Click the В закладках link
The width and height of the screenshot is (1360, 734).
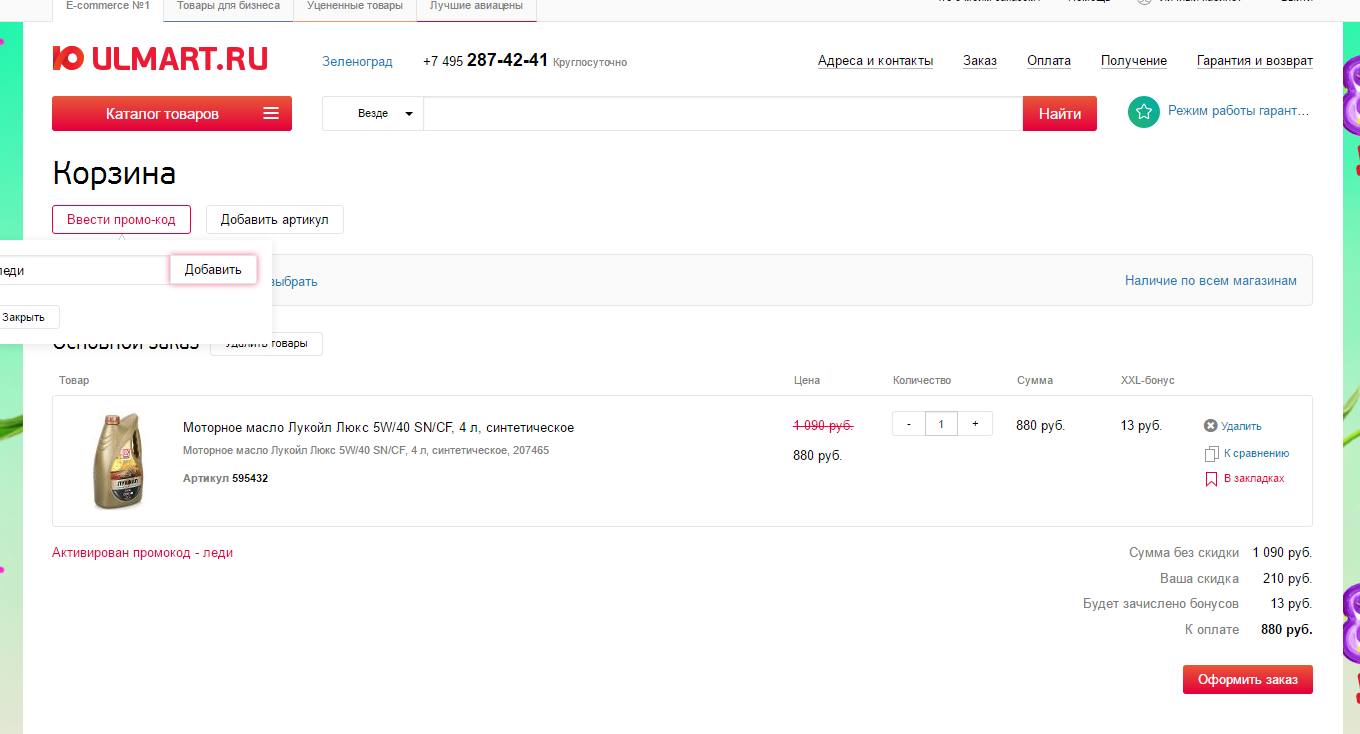[x=1254, y=479]
